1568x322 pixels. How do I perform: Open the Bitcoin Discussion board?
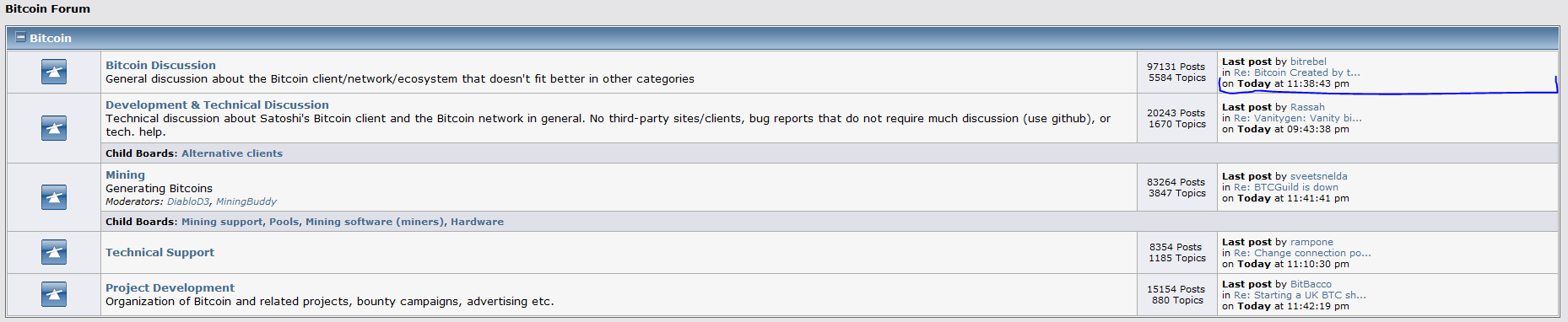pos(160,65)
